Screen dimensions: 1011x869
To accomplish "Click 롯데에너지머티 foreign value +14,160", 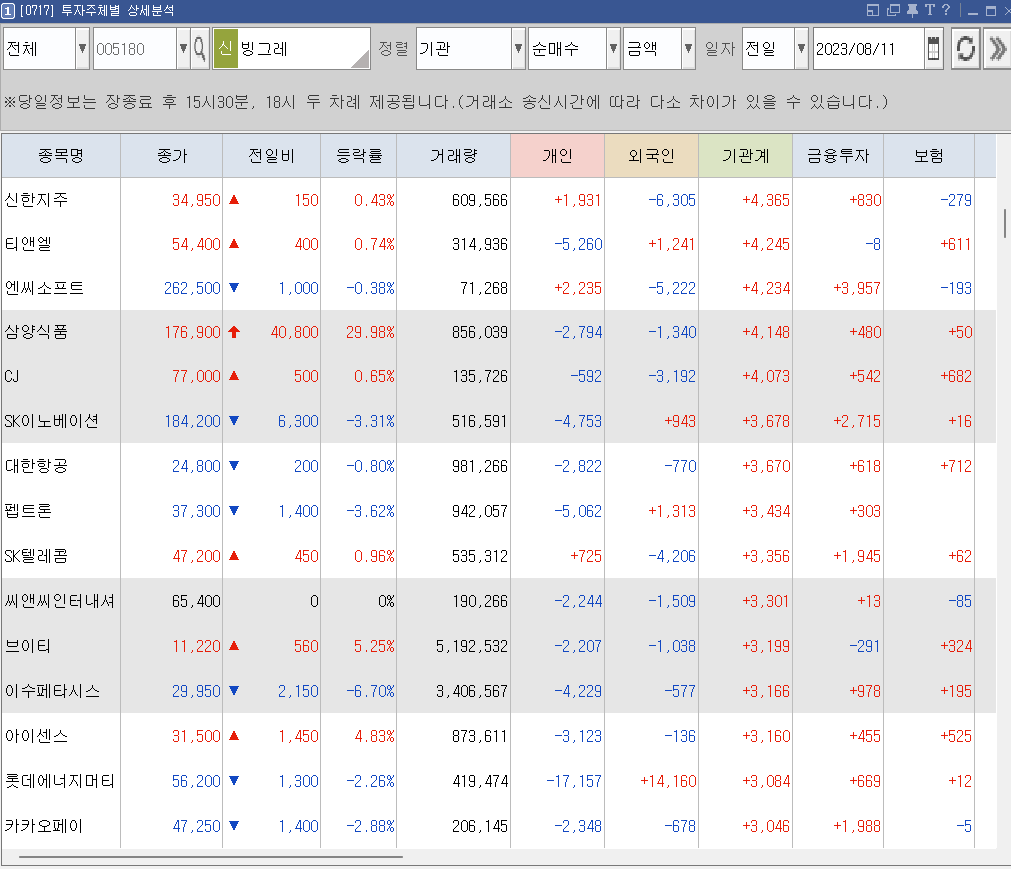I will (x=669, y=781).
